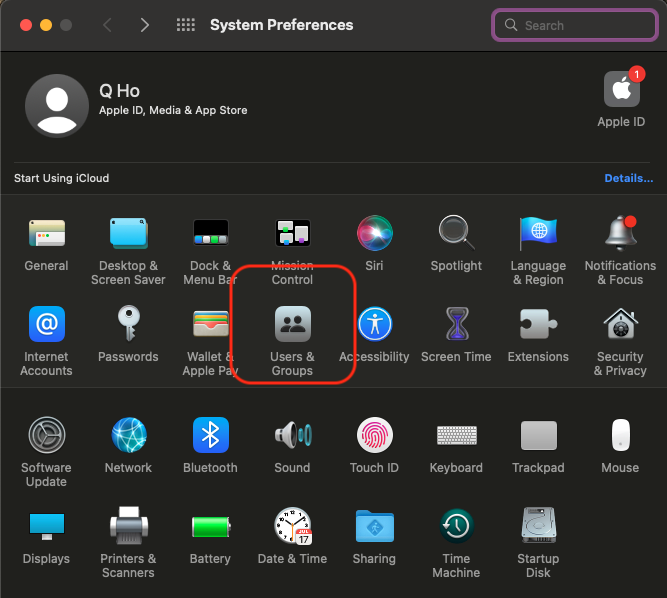Open Displays preferences

tap(47, 526)
